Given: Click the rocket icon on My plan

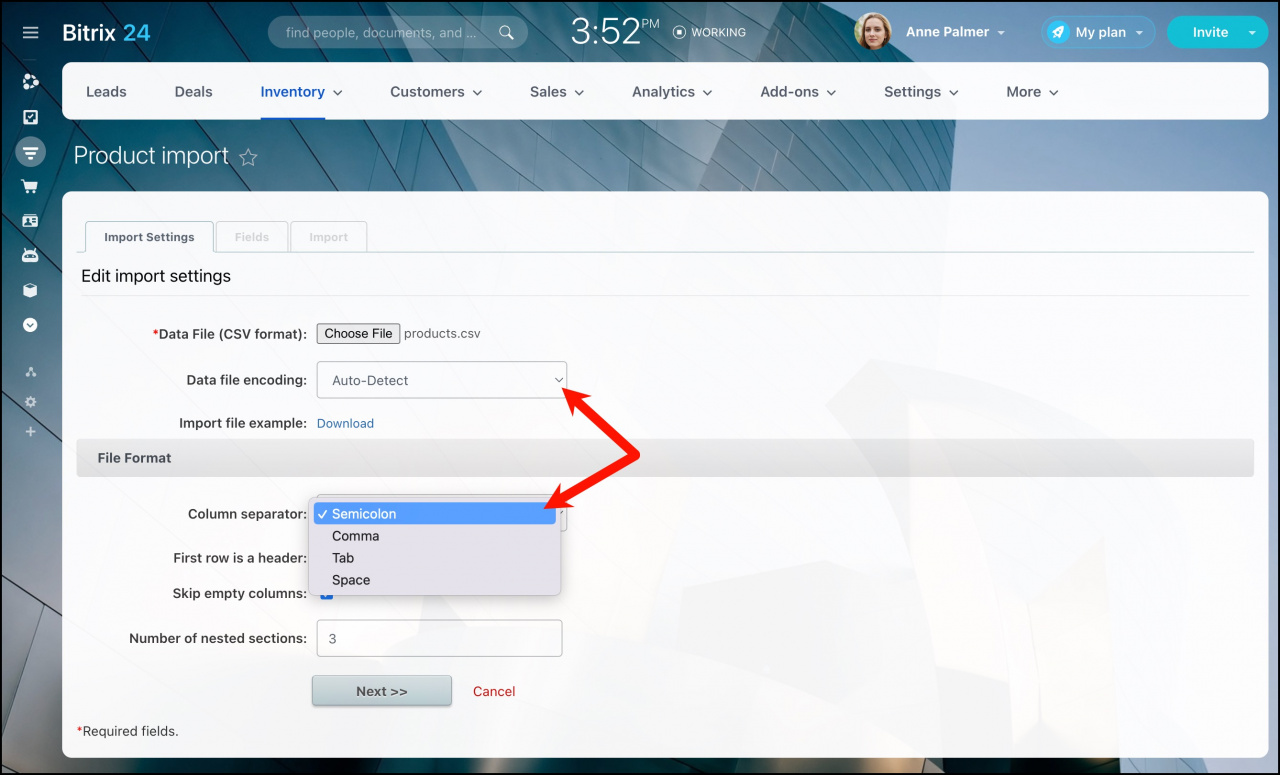Looking at the screenshot, I should [1058, 32].
